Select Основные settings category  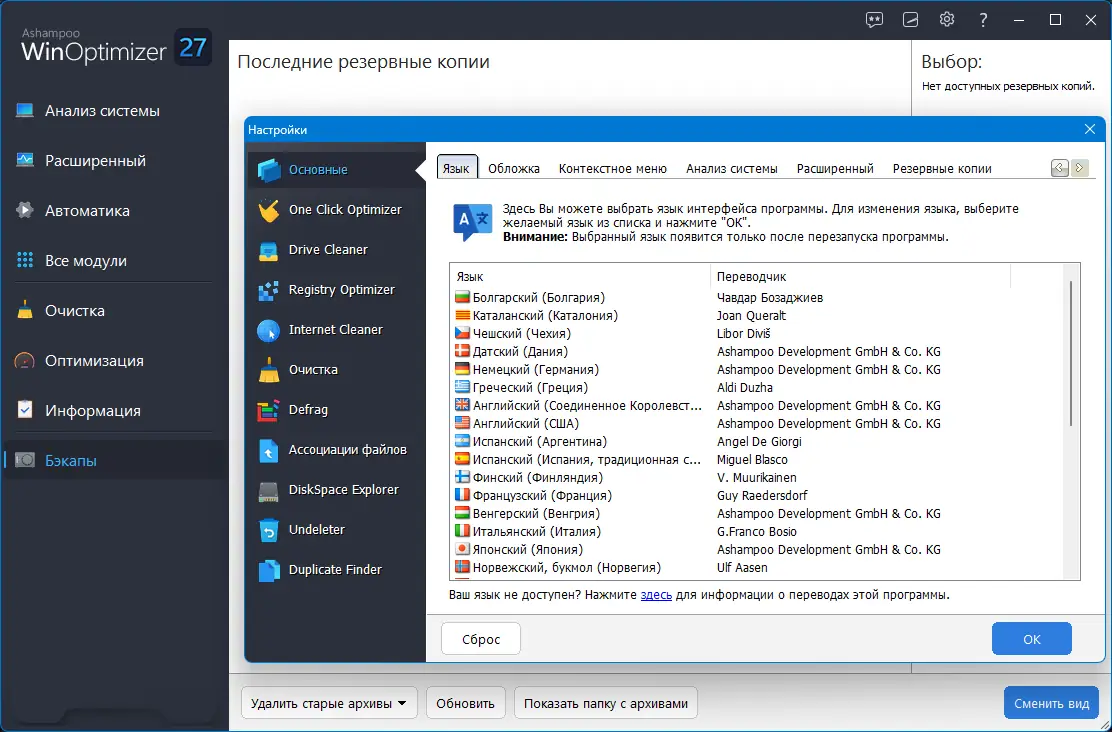pyautogui.click(x=335, y=170)
